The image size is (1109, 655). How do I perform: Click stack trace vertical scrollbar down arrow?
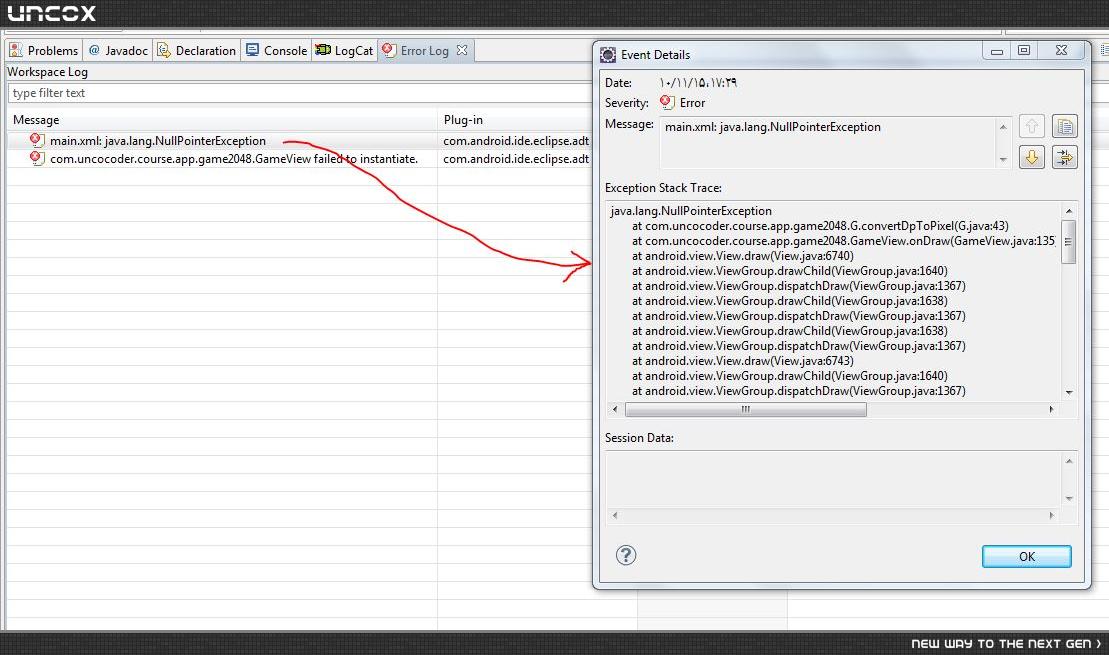tap(1069, 392)
